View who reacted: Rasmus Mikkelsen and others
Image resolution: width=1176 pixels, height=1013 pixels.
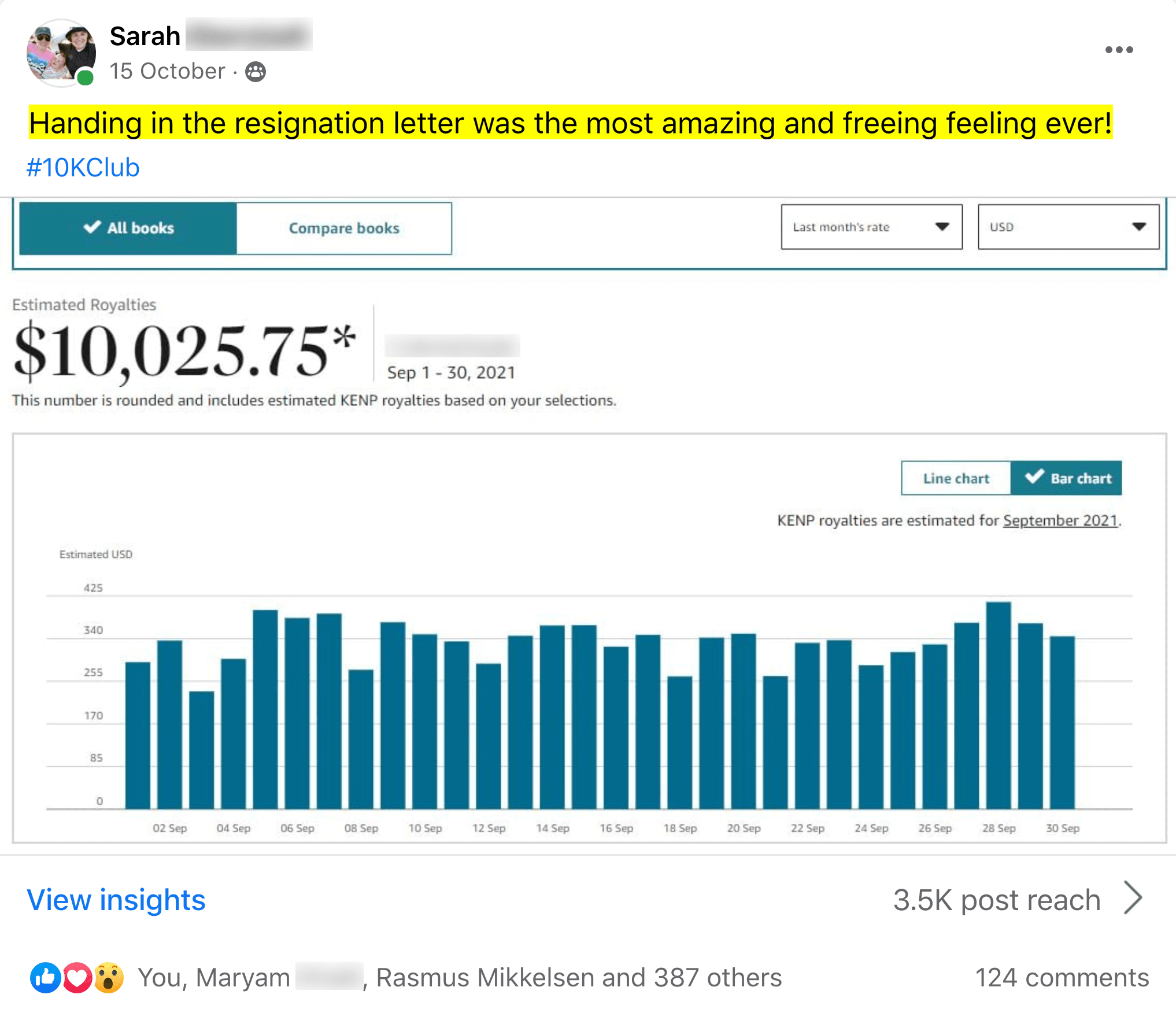578,978
